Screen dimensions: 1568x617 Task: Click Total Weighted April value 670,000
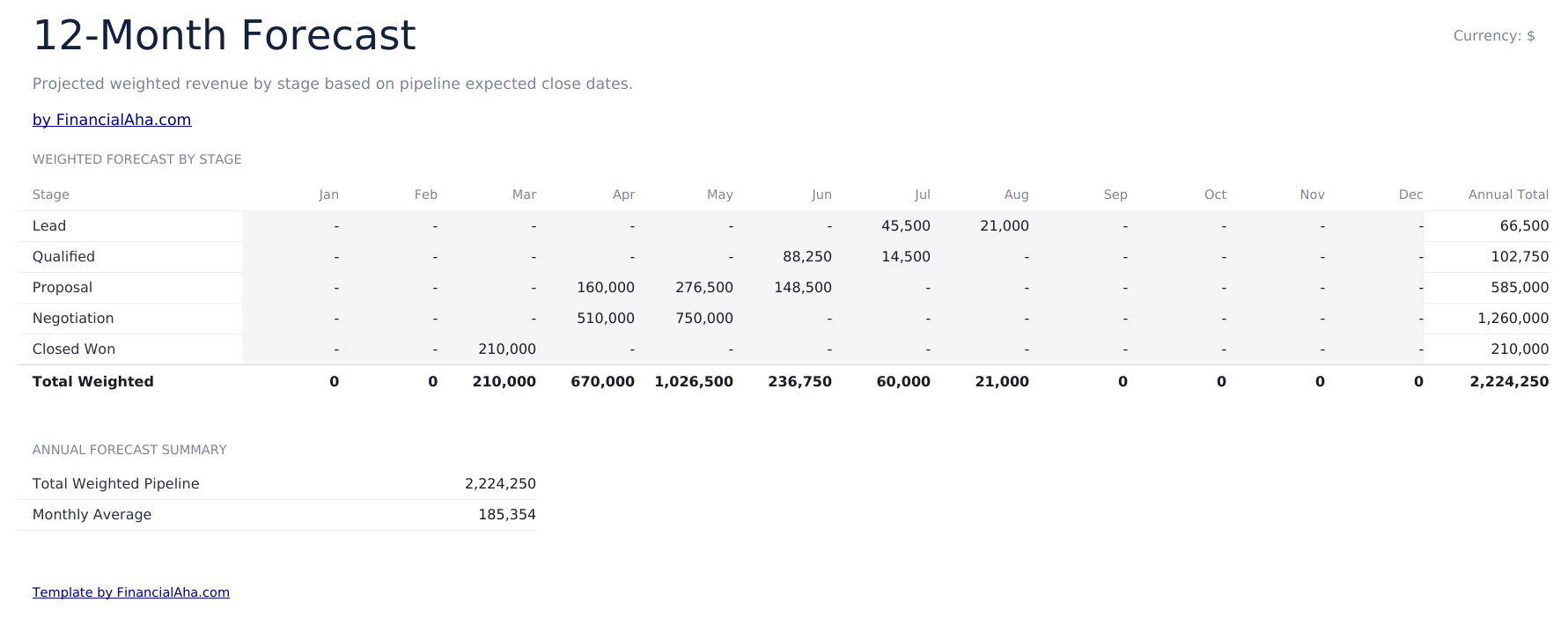[603, 382]
